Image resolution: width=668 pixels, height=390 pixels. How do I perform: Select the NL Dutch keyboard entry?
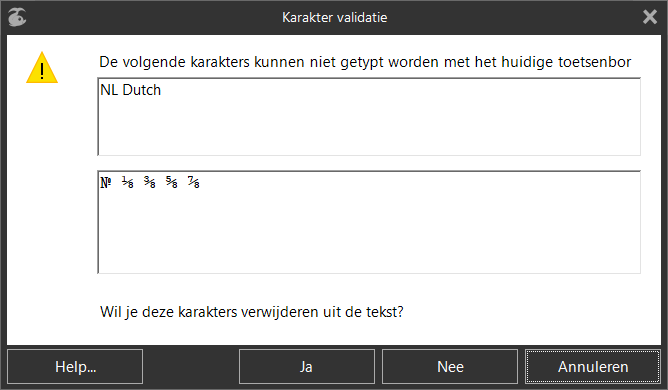pyautogui.click(x=131, y=90)
